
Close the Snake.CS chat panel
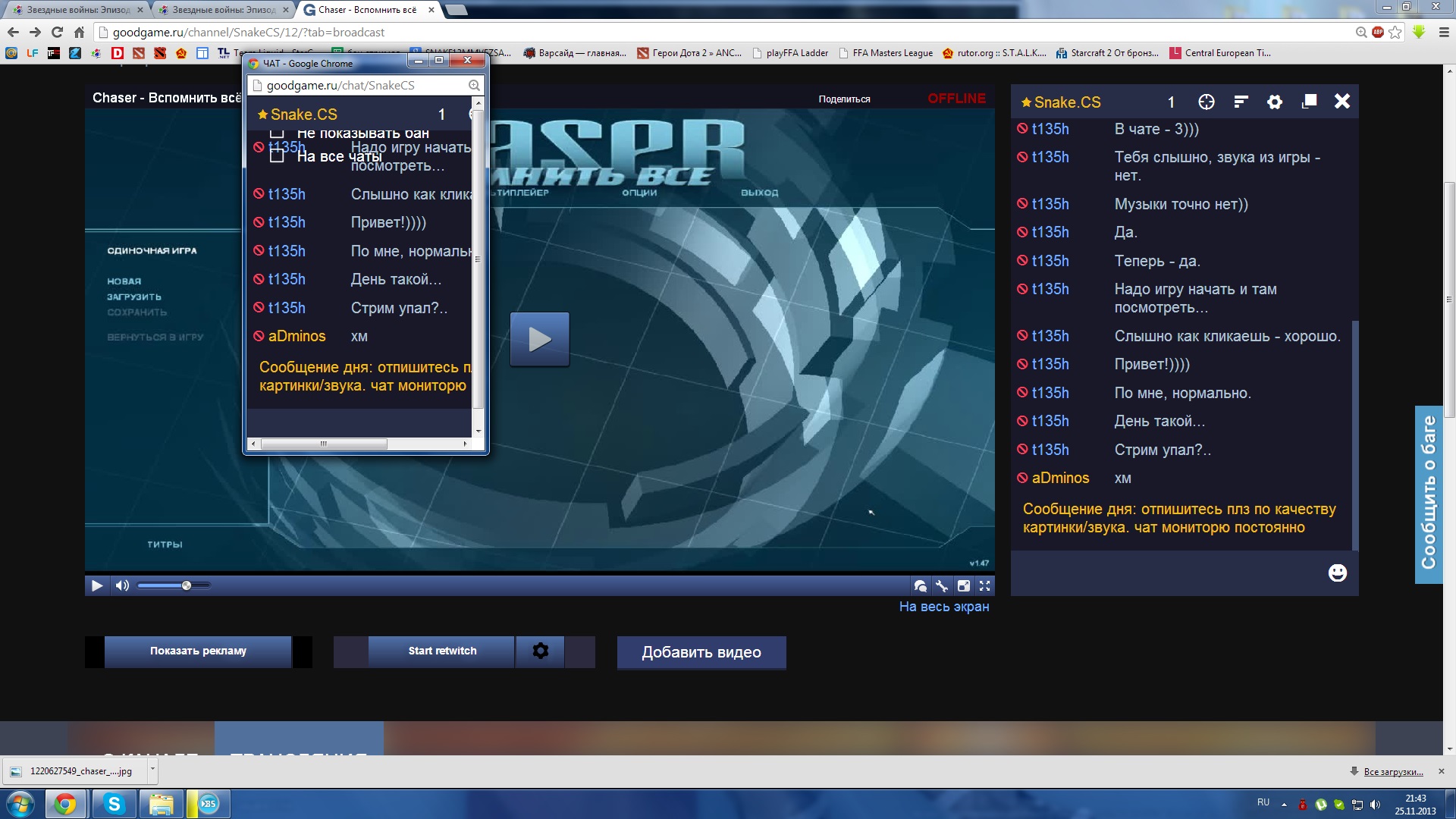tap(1342, 101)
